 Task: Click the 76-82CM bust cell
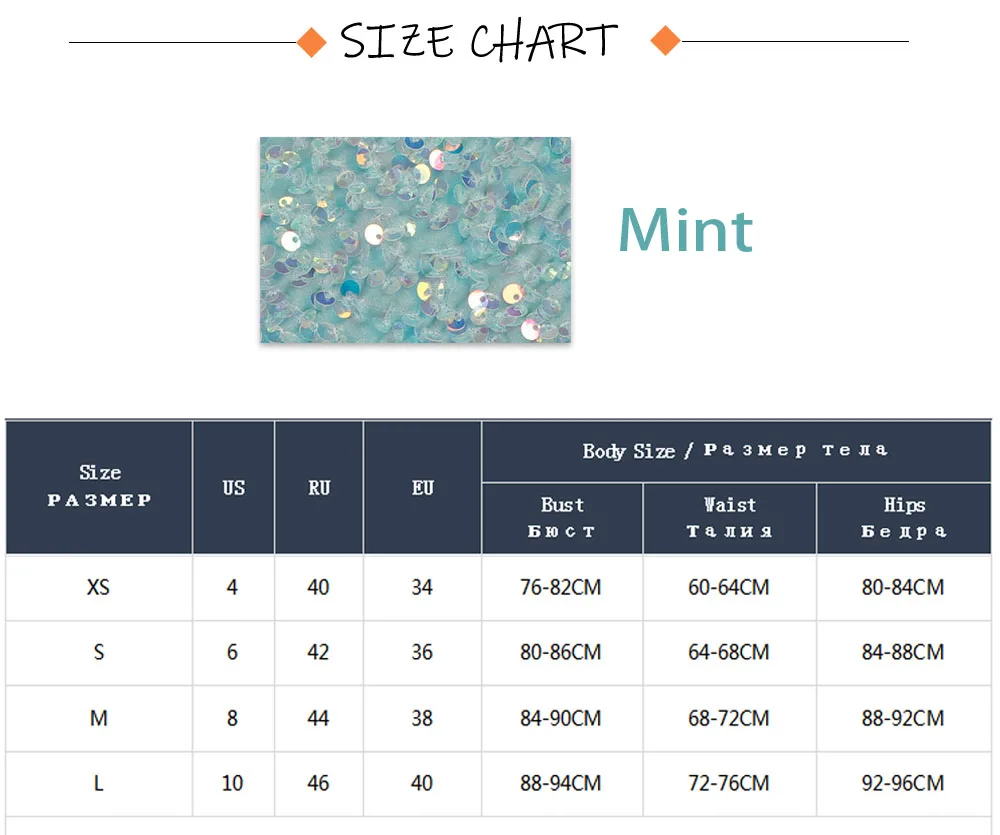[561, 587]
